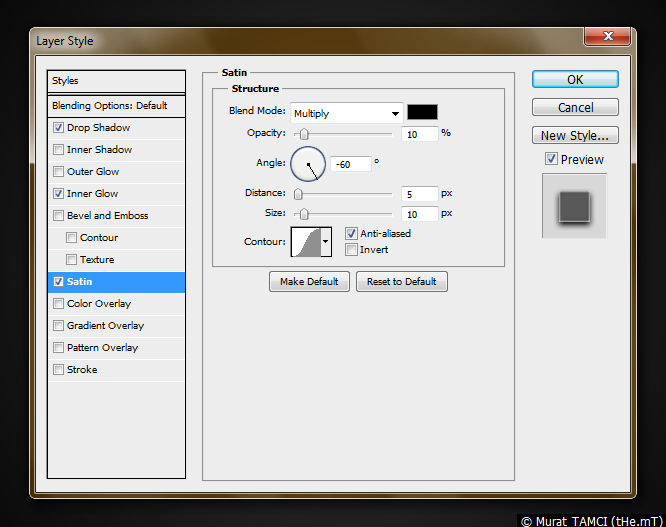Image resolution: width=666 pixels, height=527 pixels.
Task: Enable the Invert checkbox
Action: 351,250
